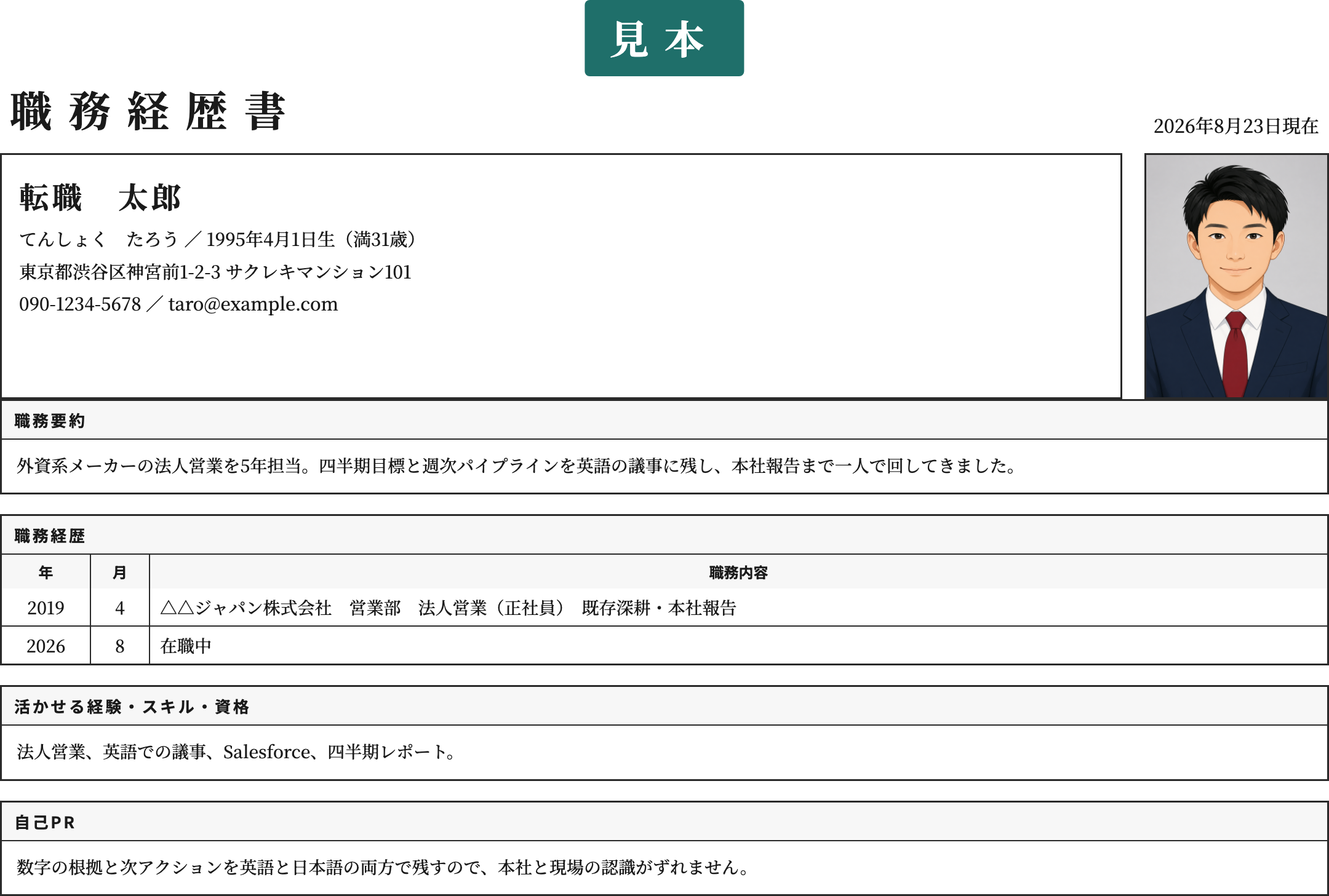Click the skills text mentioning Salesforce
This screenshot has width=1329, height=896.
(x=236, y=752)
